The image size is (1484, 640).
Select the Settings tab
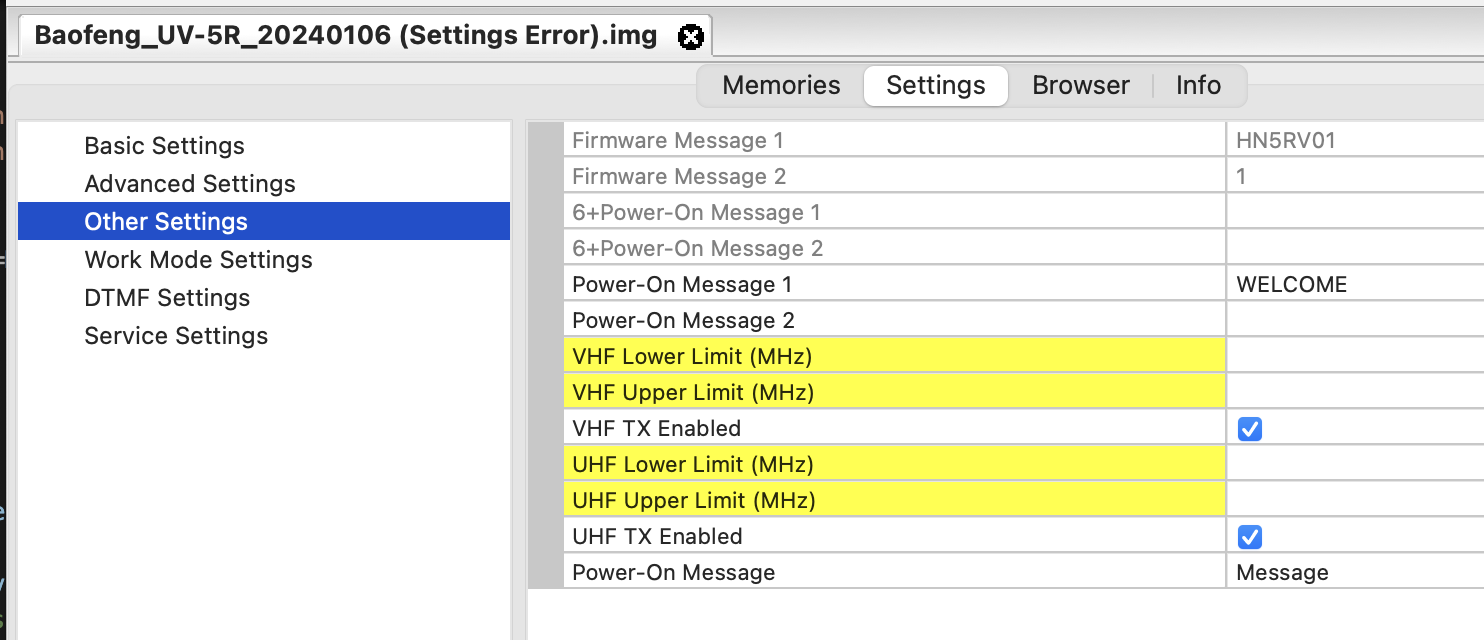(x=936, y=85)
